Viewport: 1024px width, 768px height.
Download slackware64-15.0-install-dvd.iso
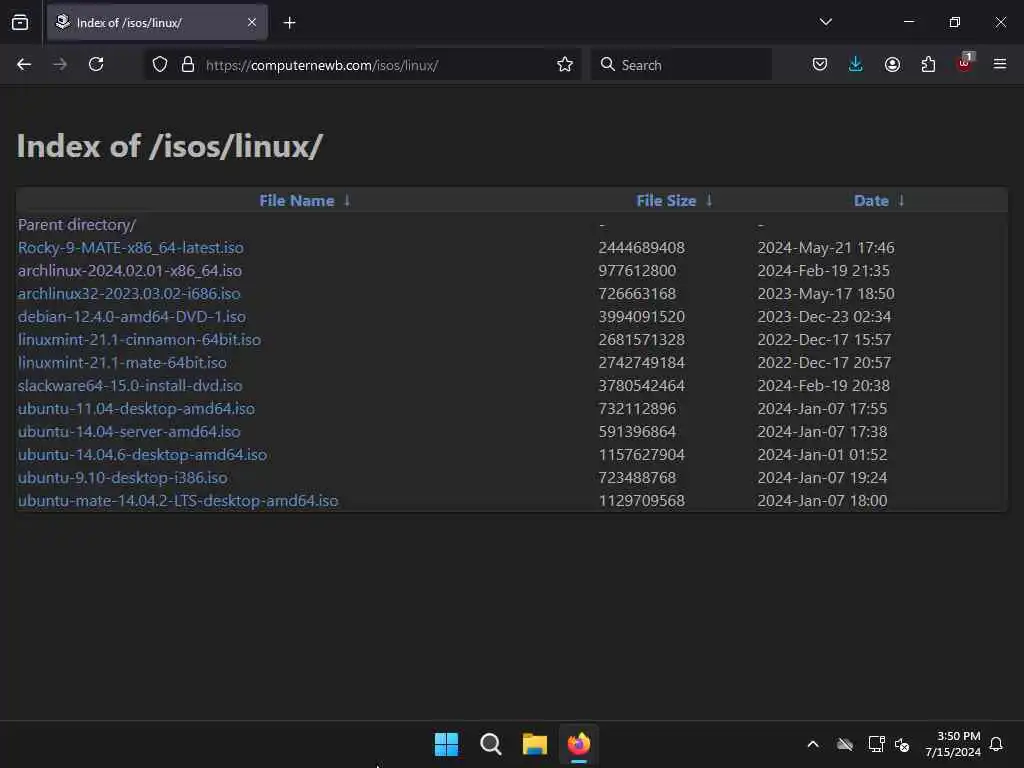(130, 385)
